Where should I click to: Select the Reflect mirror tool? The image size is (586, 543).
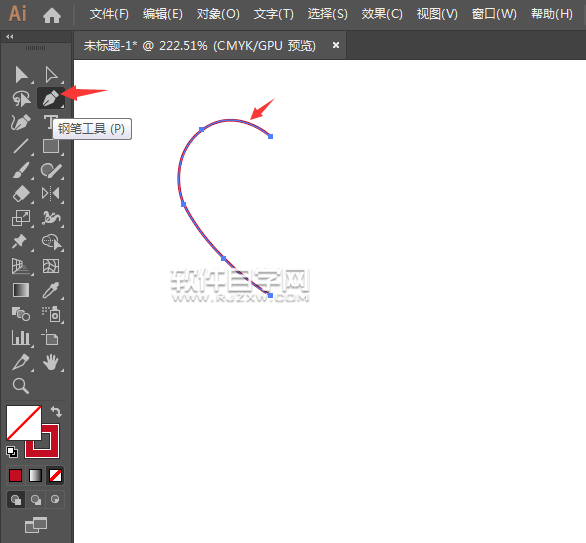tap(51, 194)
